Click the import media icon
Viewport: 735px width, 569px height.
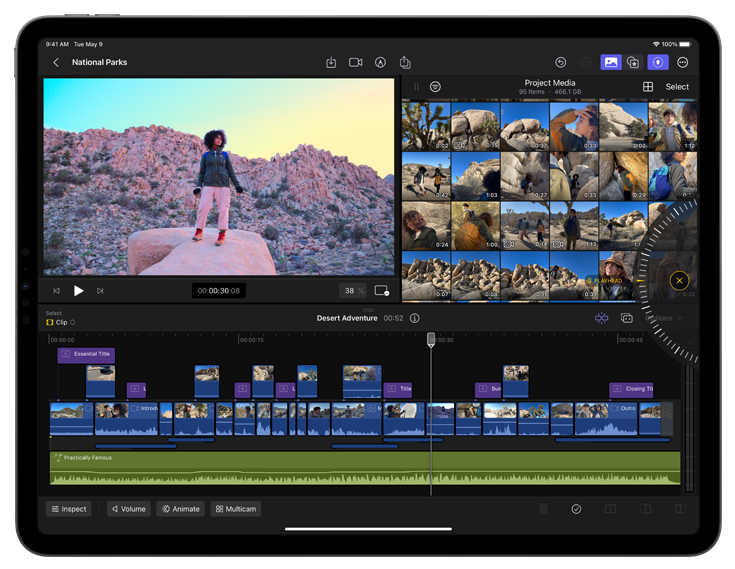(x=331, y=62)
